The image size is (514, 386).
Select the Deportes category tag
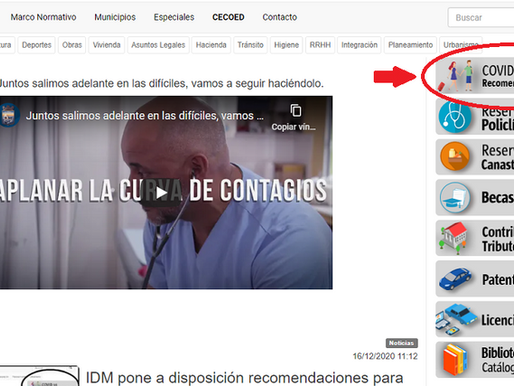click(37, 45)
